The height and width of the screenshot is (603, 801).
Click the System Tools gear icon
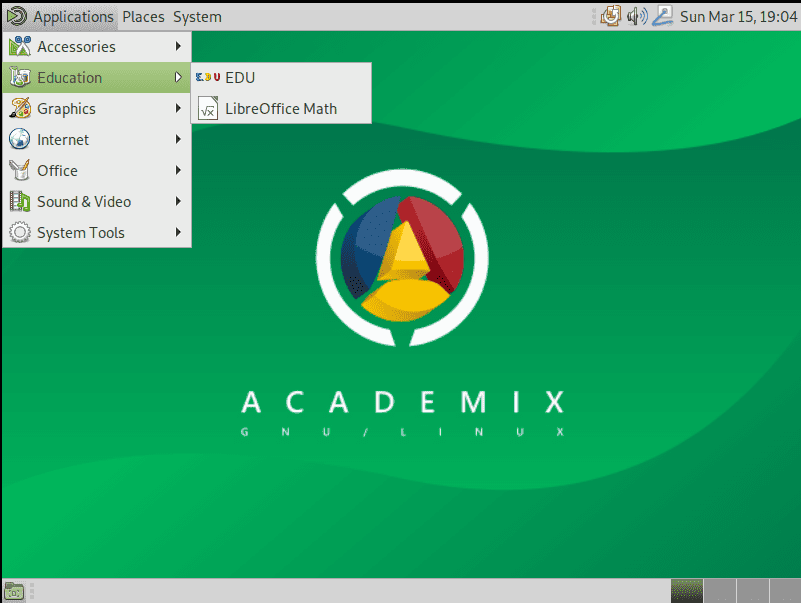[19, 233]
